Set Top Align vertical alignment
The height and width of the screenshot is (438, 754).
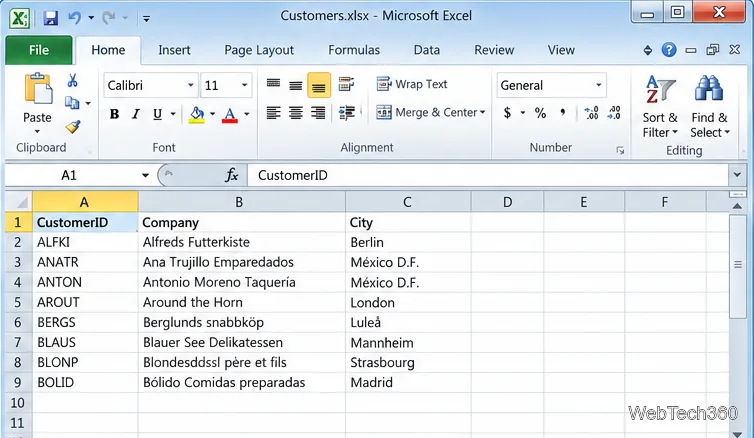tap(273, 84)
